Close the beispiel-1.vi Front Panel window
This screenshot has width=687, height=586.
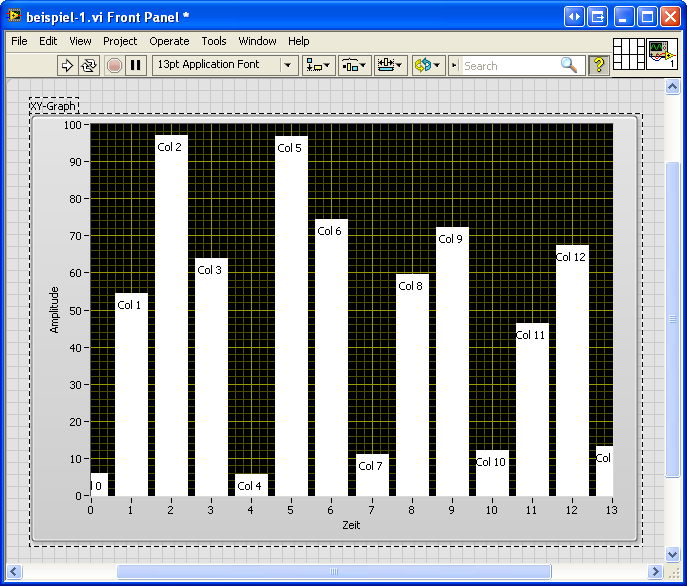pos(670,17)
